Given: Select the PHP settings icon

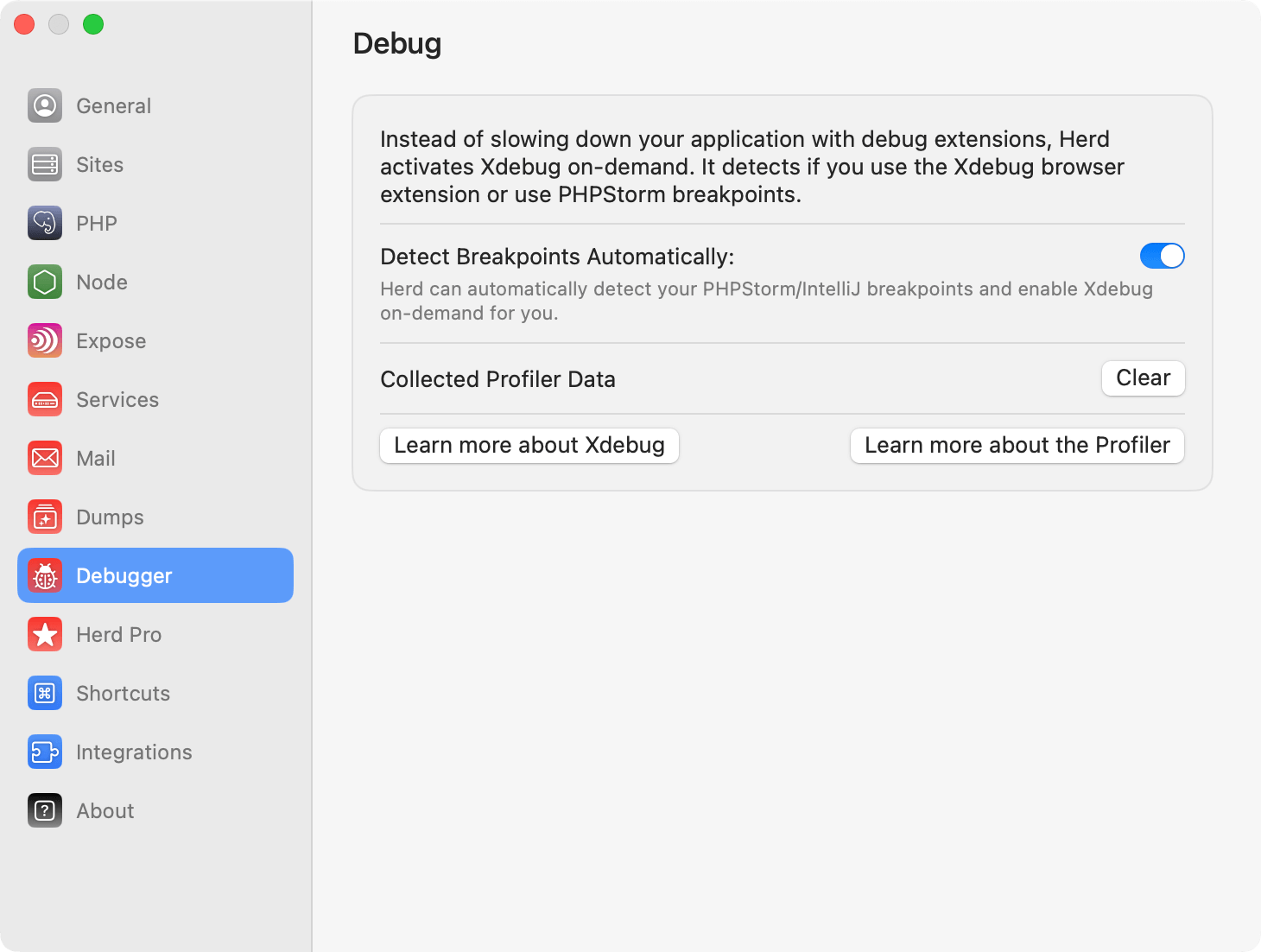Looking at the screenshot, I should pyautogui.click(x=44, y=223).
